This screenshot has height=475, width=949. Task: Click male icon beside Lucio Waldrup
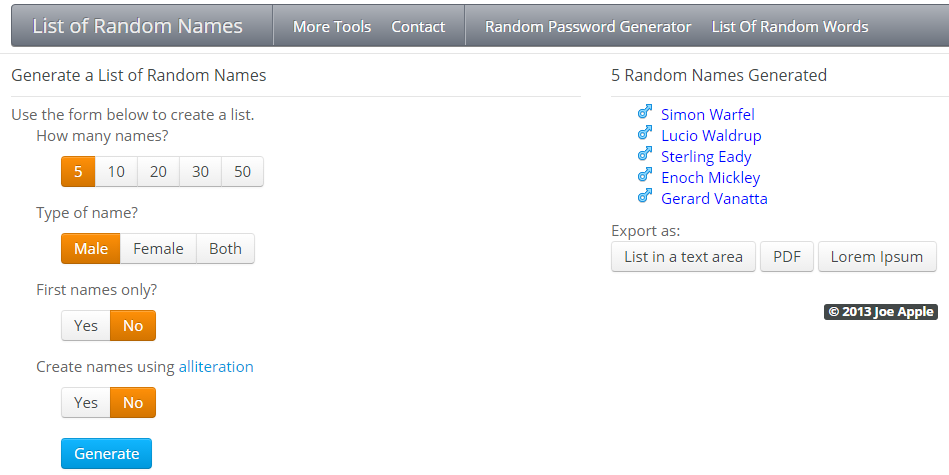tap(645, 134)
